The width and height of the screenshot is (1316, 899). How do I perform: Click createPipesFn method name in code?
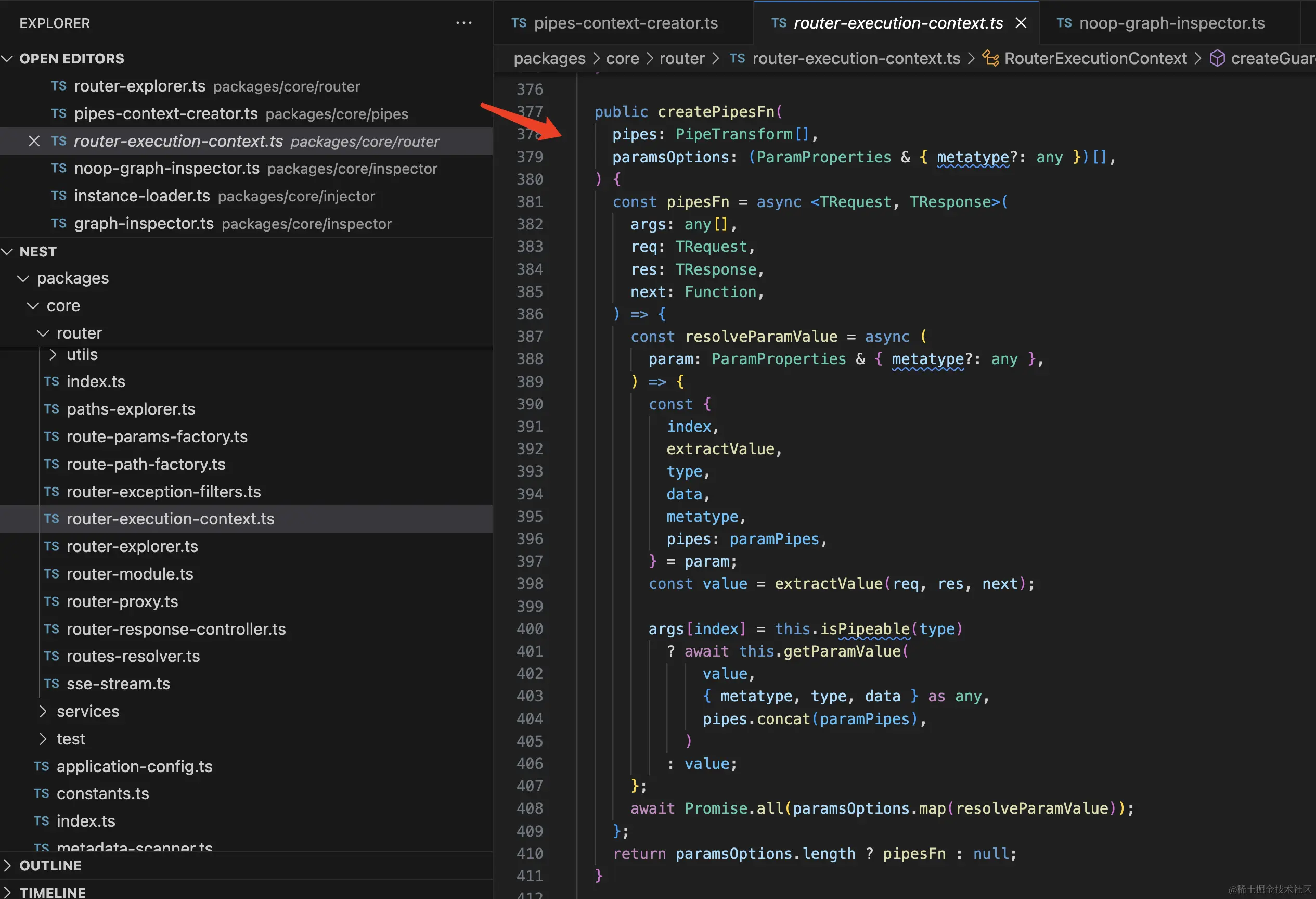coord(716,112)
